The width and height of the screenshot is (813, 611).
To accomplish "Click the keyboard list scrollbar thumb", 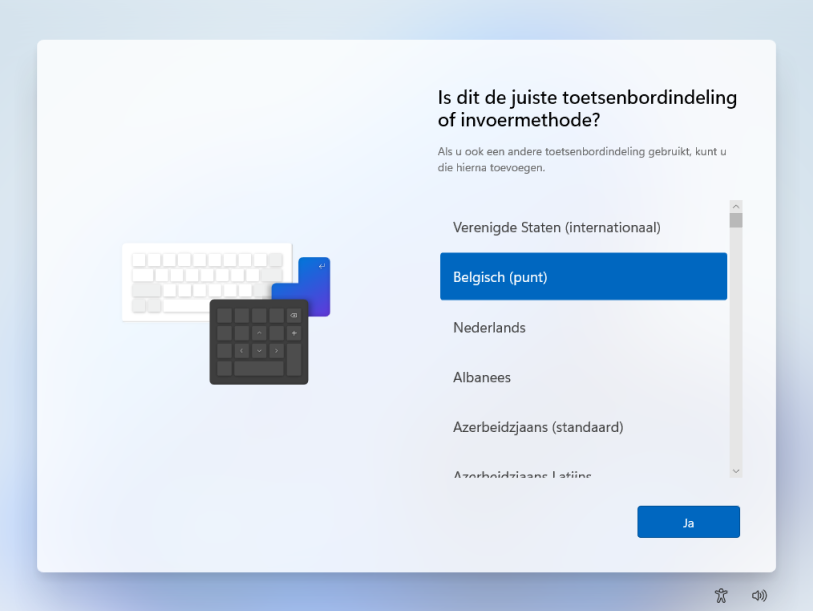I will [x=736, y=220].
